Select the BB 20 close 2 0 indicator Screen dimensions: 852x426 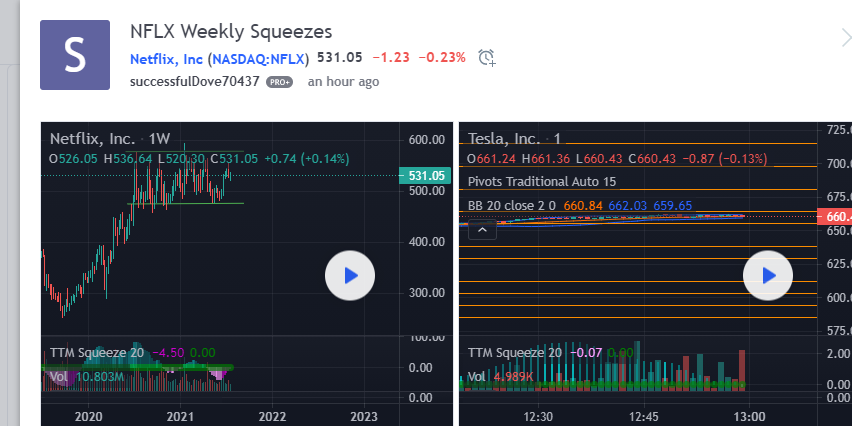point(512,206)
